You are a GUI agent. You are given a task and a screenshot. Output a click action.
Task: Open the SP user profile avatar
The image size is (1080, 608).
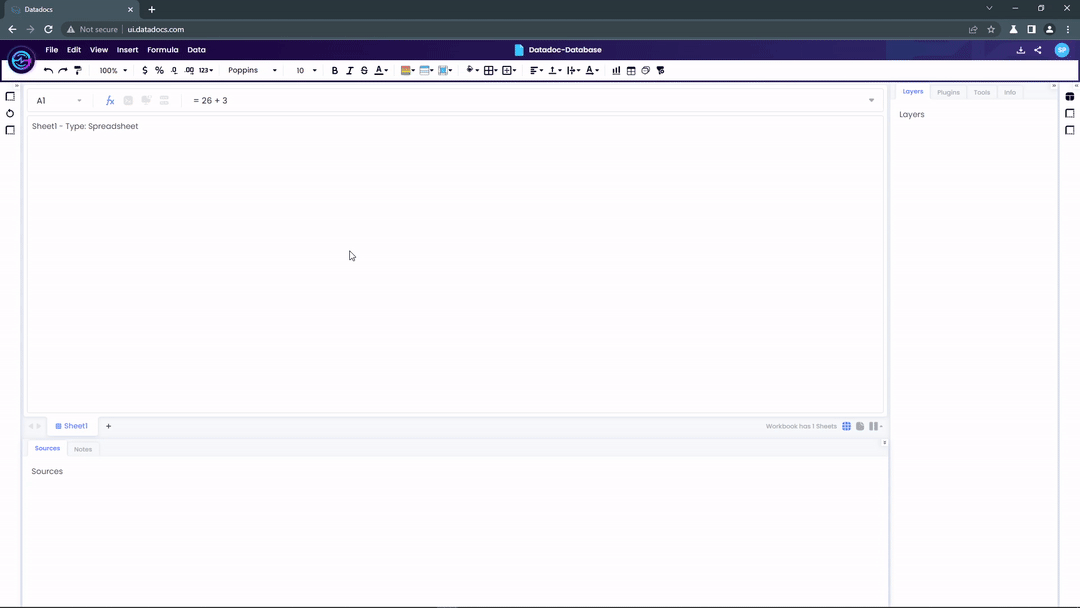1062,50
